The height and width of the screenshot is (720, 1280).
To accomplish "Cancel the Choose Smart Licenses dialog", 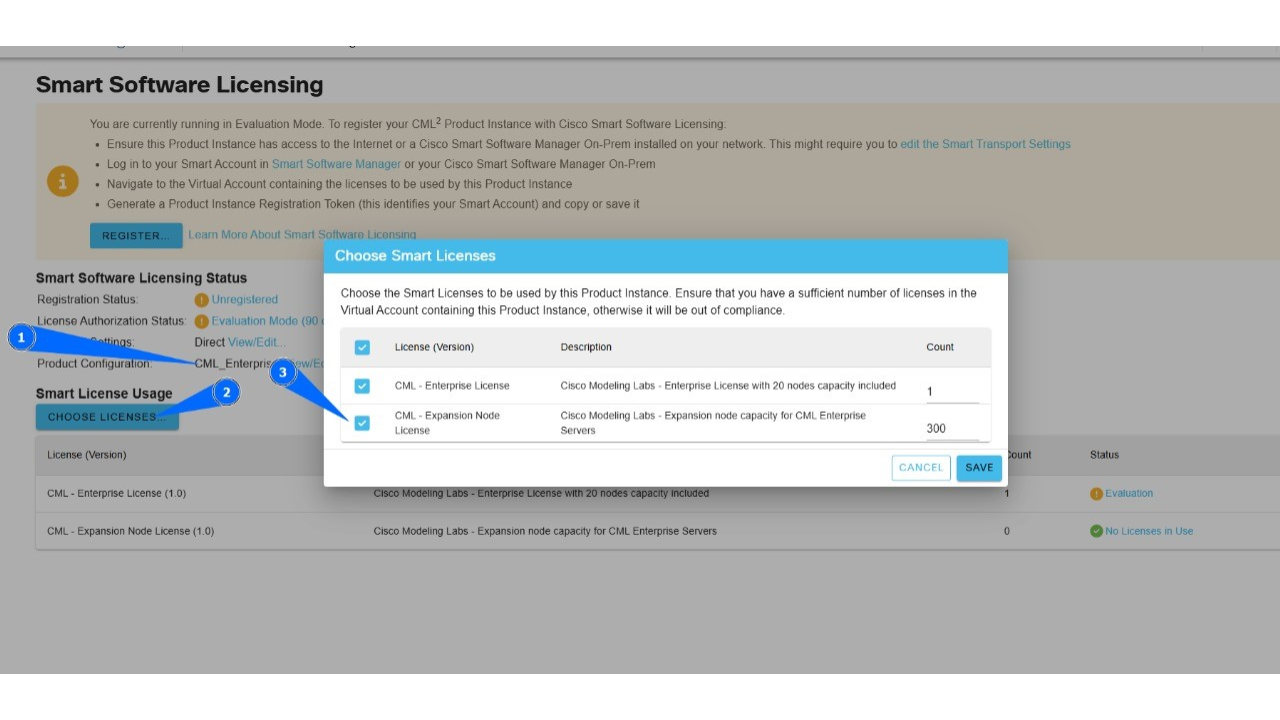I will coord(920,468).
